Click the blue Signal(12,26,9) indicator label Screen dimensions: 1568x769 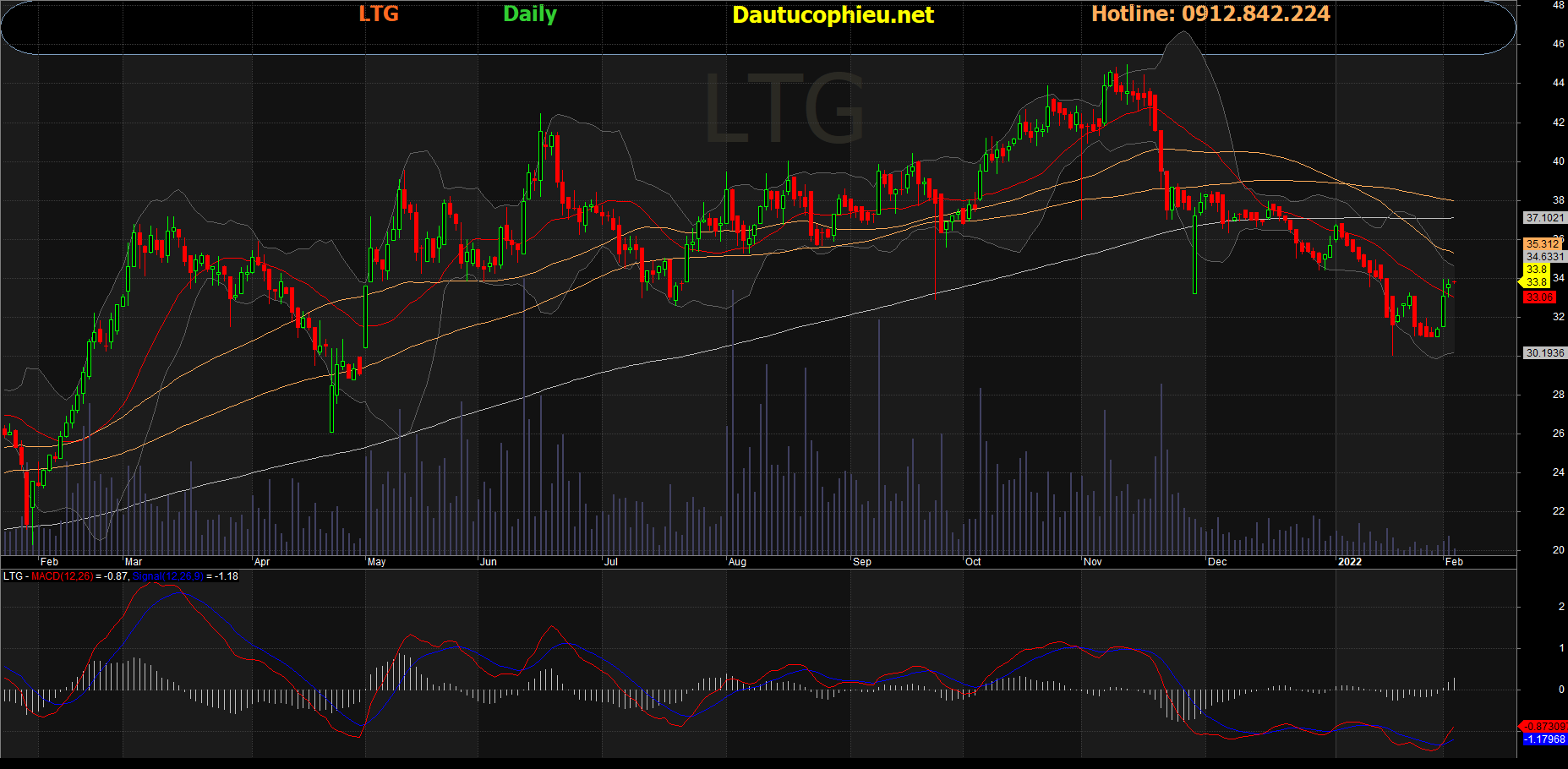point(167,576)
